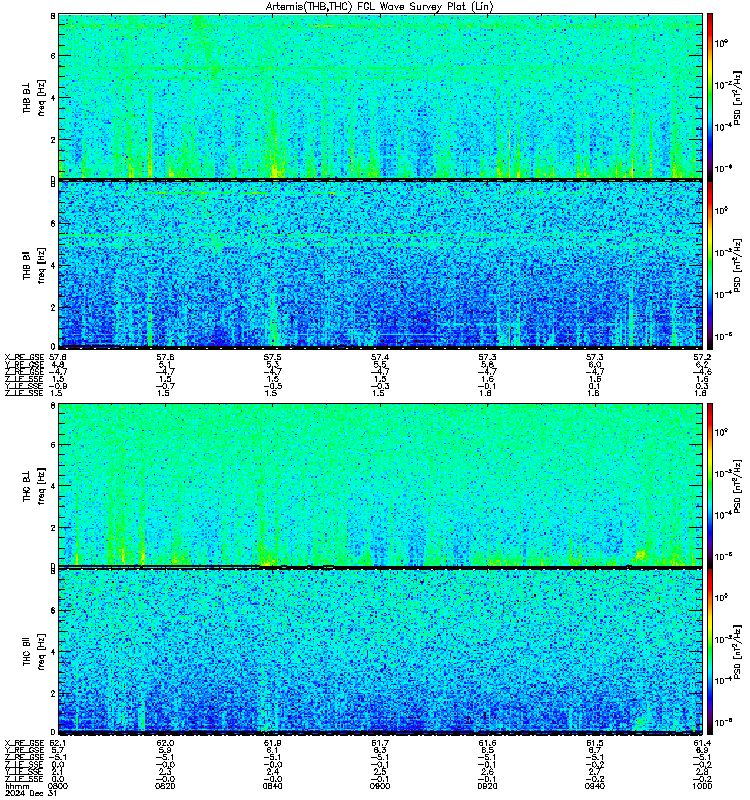Viewport: 750px width, 800px height.
Task: Click the PSD [nT²/Hz] label beside the THB B∥ panel
Action: click(x=737, y=265)
